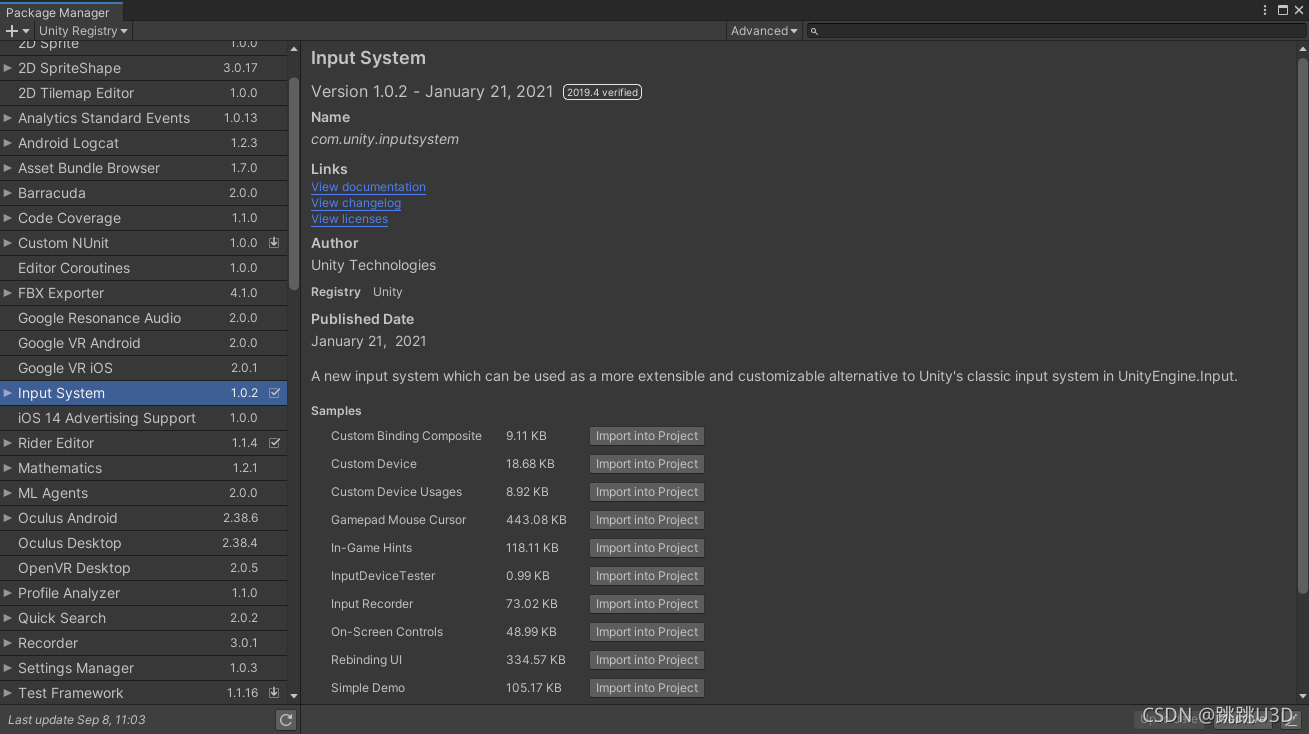This screenshot has width=1309, height=734.
Task: Click the plus add package button
Action: (x=17, y=31)
